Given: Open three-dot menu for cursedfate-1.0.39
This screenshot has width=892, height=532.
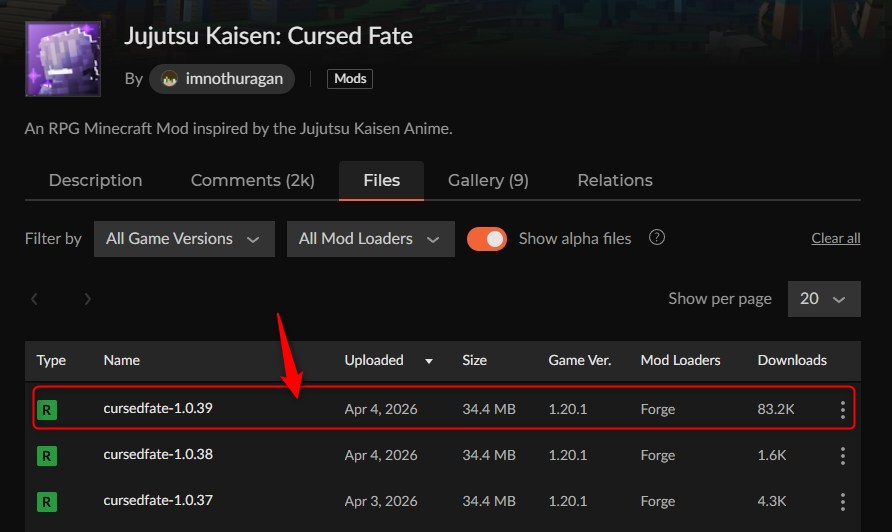Looking at the screenshot, I should tap(843, 409).
